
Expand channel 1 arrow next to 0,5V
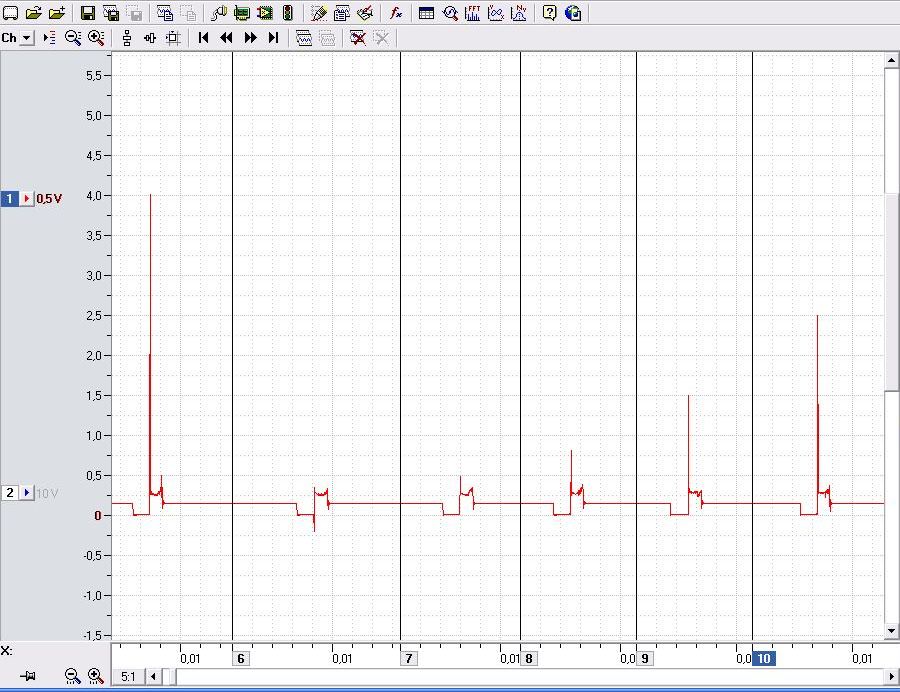pos(27,199)
